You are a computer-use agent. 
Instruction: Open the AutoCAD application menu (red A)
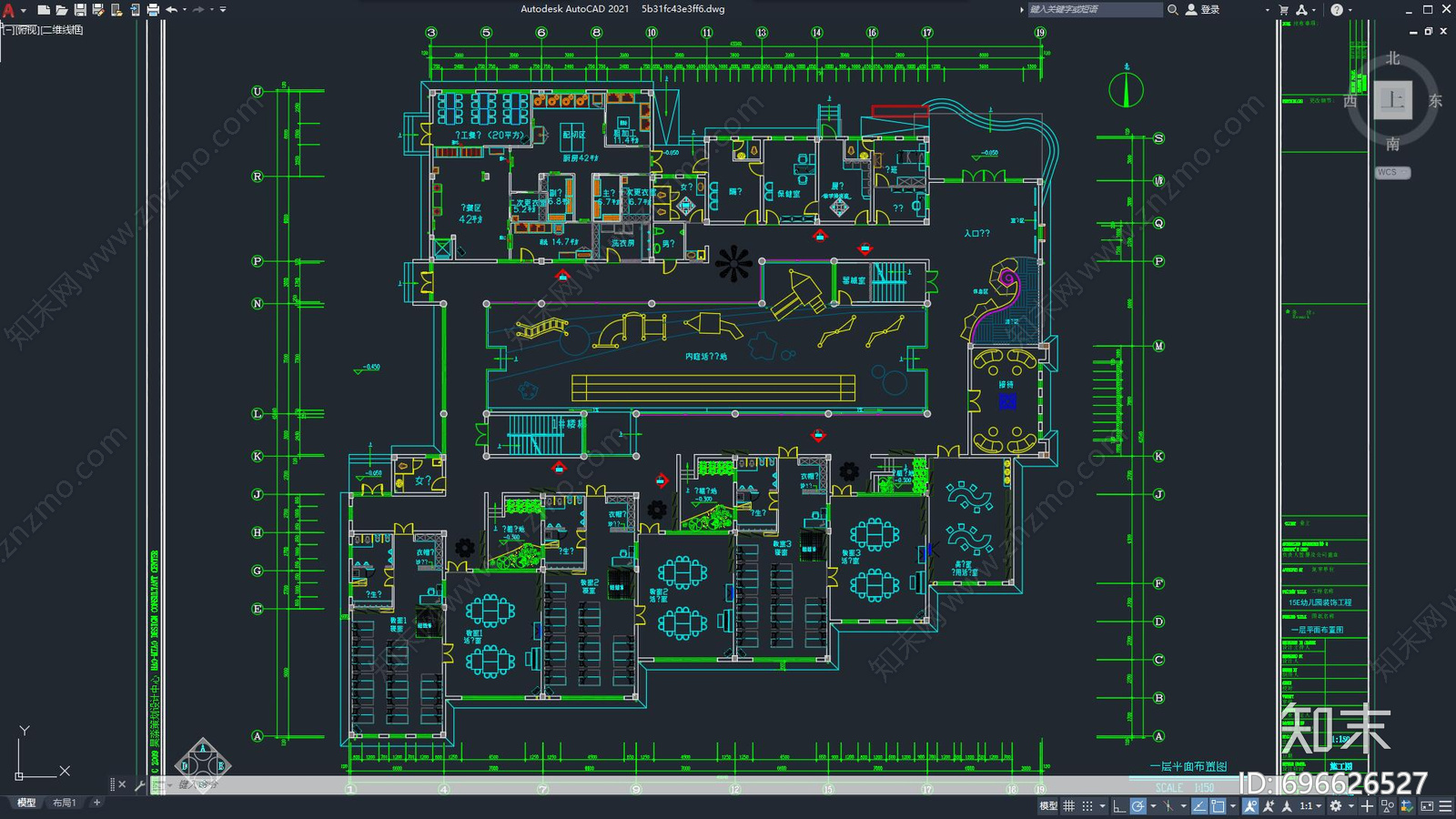8,10
